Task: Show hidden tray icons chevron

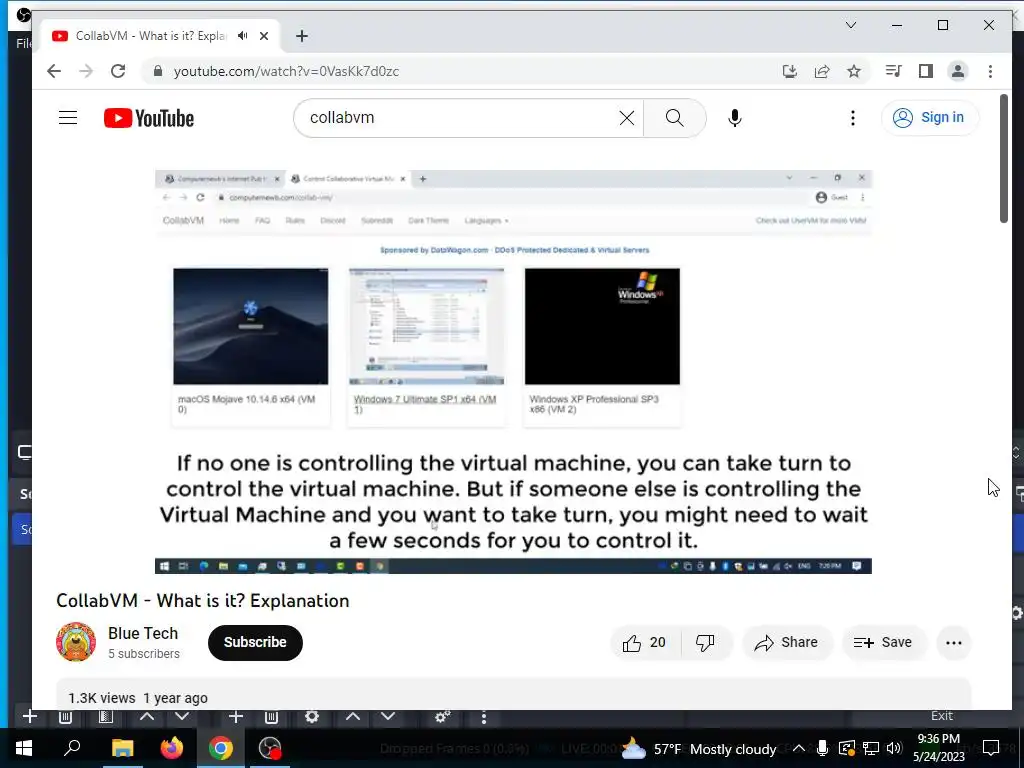Action: click(798, 748)
